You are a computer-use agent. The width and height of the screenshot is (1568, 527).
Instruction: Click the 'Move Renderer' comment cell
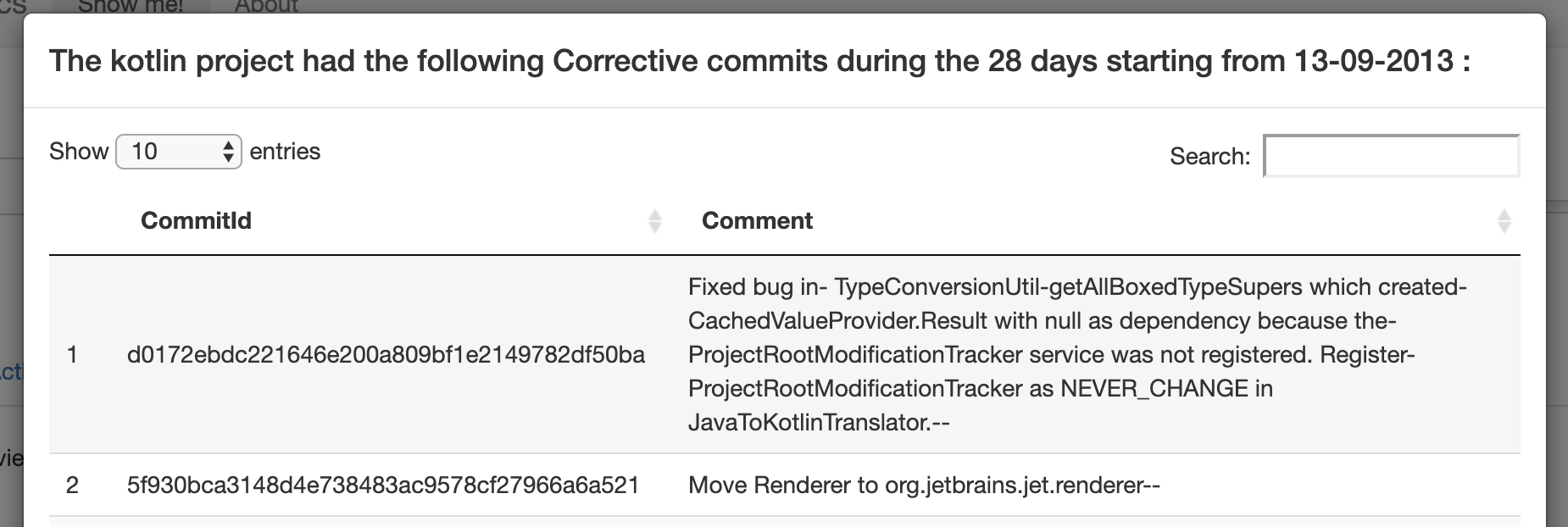click(924, 485)
